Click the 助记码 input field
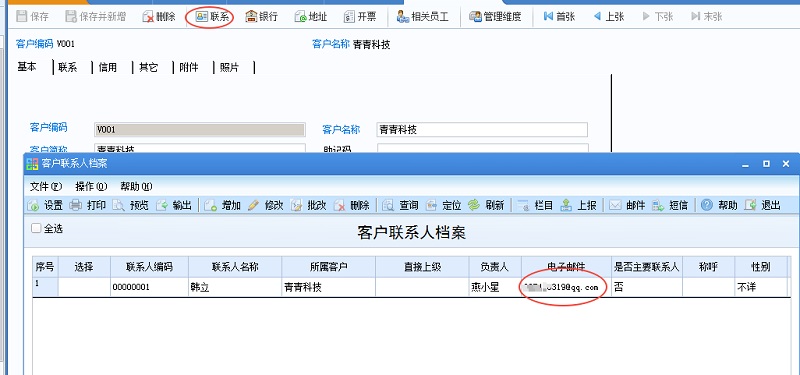The width and height of the screenshot is (800, 375). pos(483,148)
